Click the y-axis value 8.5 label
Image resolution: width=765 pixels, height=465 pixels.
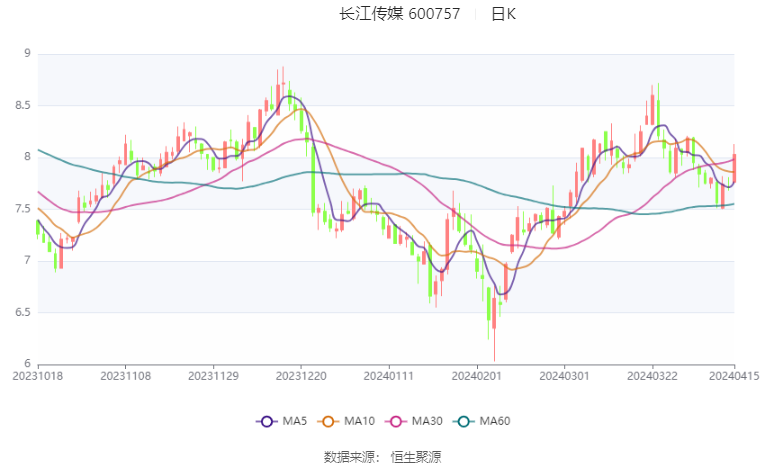point(21,105)
